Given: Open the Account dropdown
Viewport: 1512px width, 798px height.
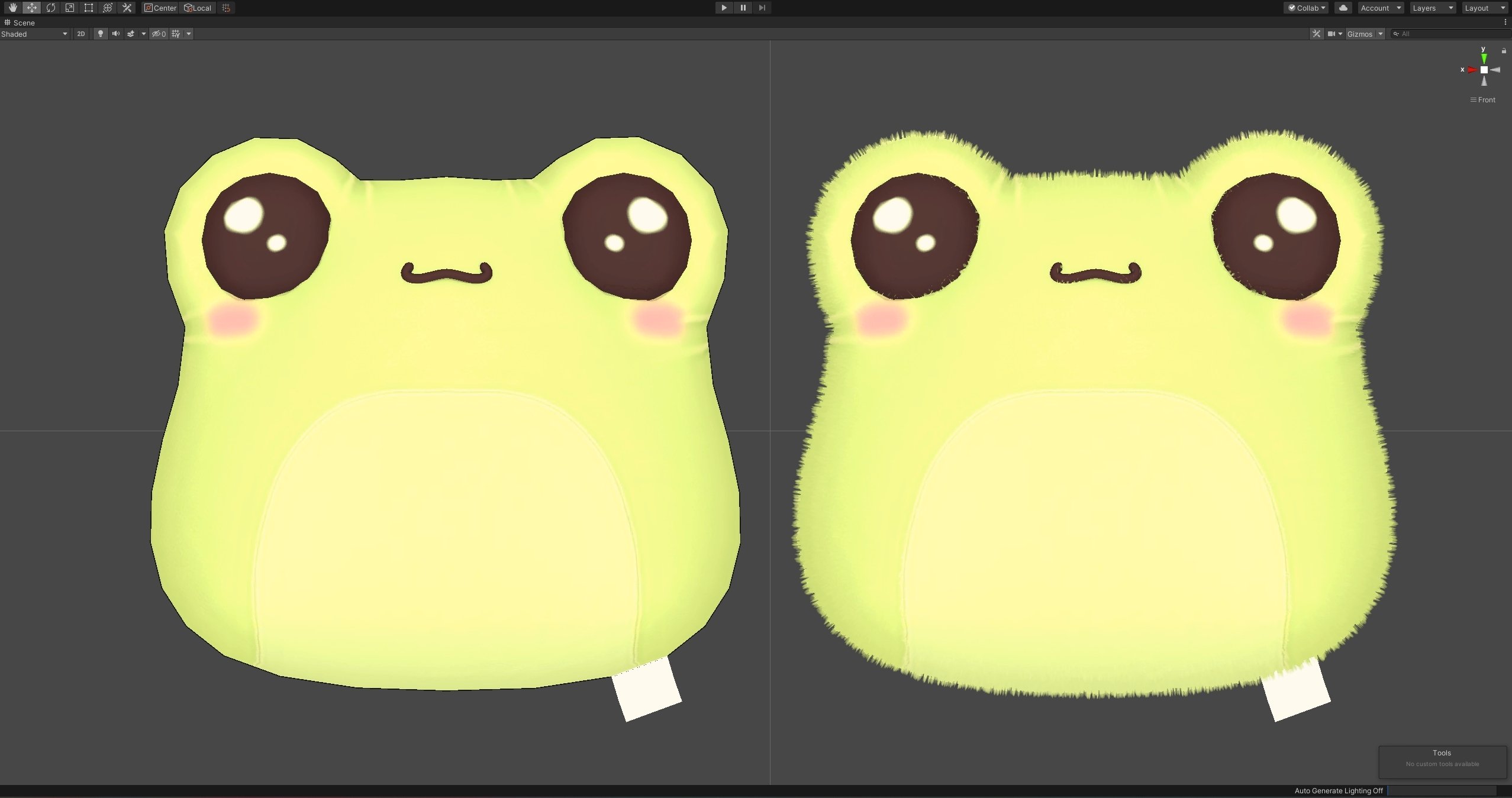Looking at the screenshot, I should pyautogui.click(x=1381, y=8).
